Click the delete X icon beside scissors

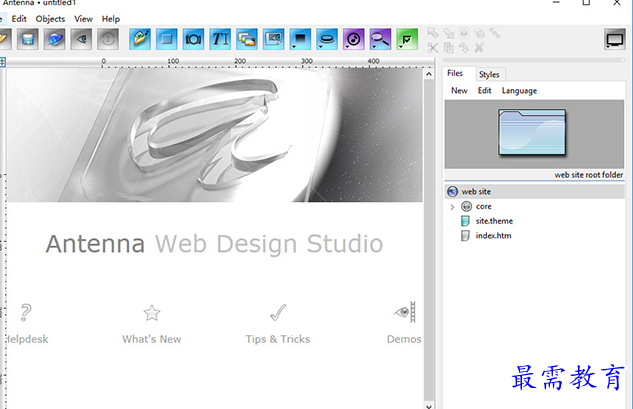[479, 48]
